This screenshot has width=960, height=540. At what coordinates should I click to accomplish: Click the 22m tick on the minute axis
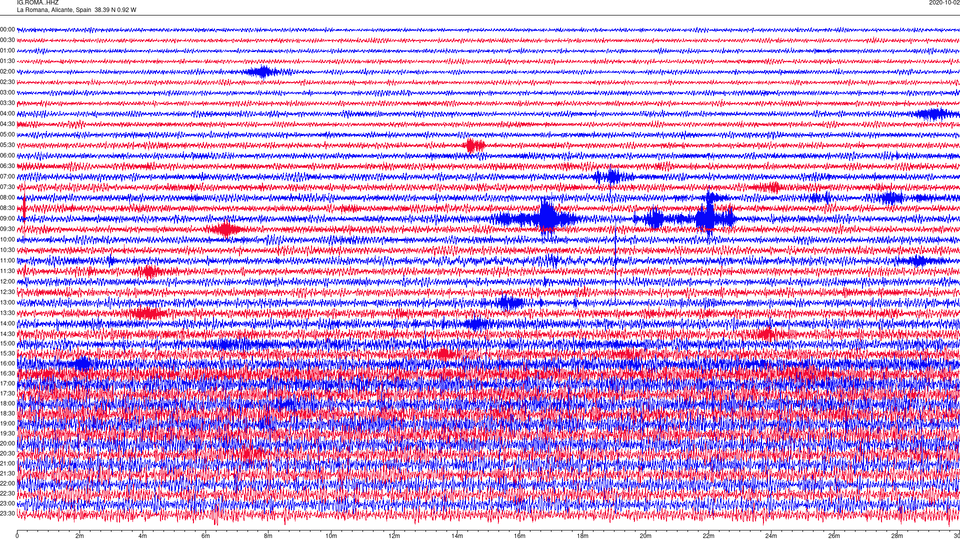coord(708,536)
